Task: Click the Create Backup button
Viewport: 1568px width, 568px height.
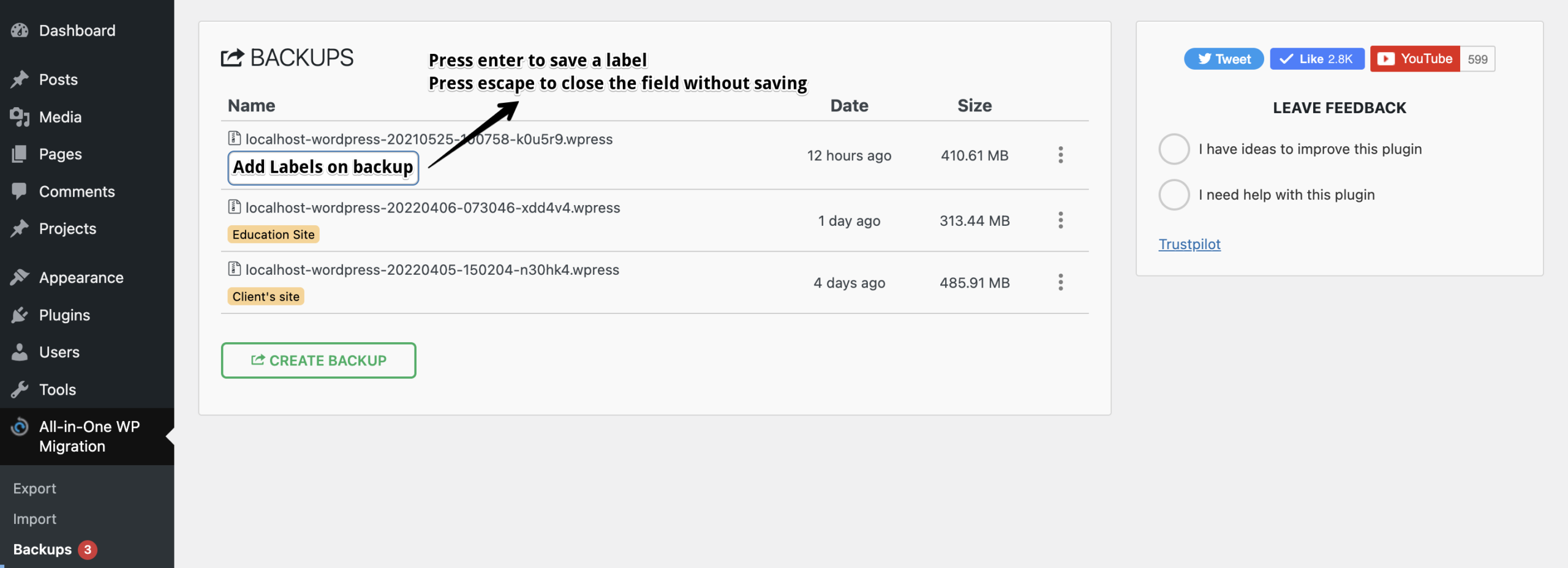Action: tap(318, 361)
